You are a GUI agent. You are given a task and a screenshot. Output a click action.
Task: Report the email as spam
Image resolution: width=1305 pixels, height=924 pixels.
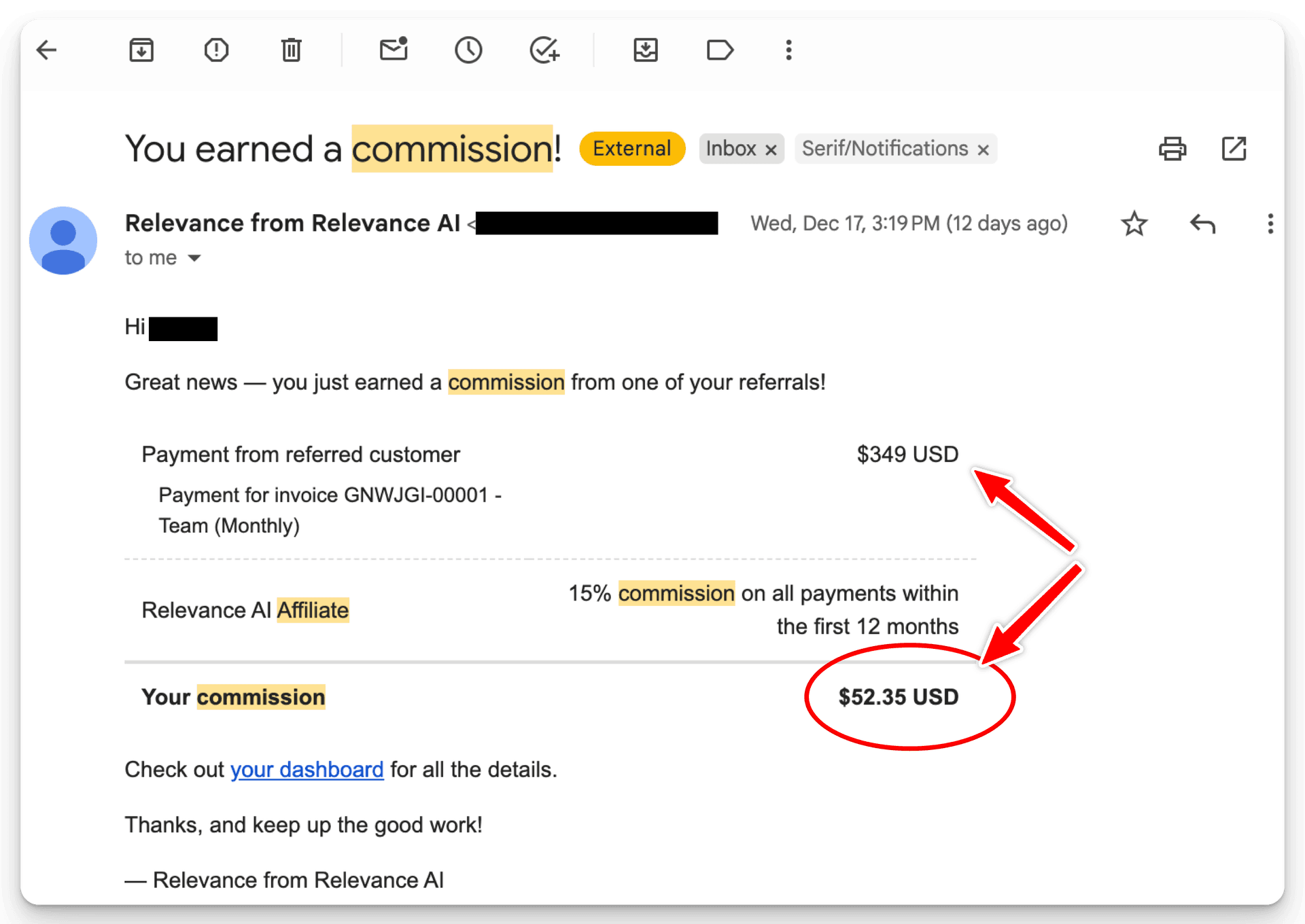[x=216, y=50]
